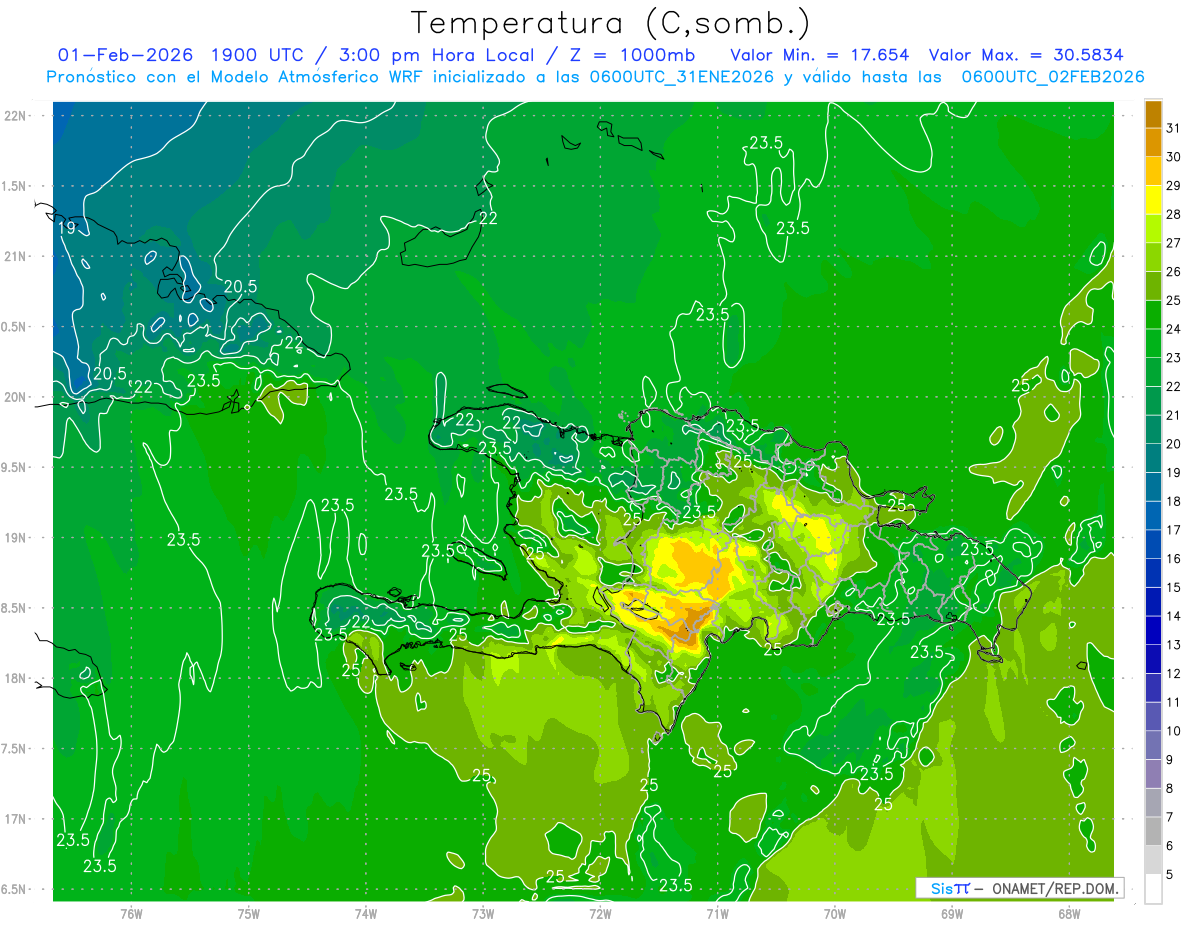The width and height of the screenshot is (1200, 927).
Task: Click the '69W' longitude axis label
Action: [x=952, y=913]
